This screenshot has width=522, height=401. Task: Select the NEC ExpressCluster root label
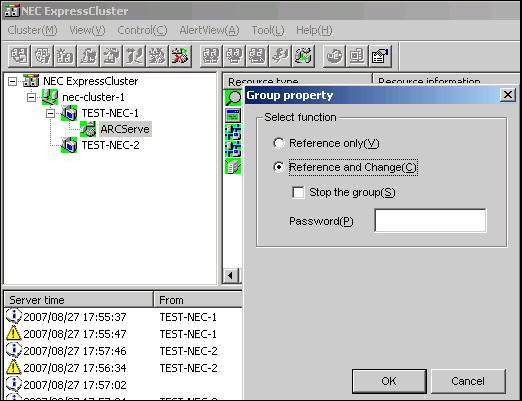[x=90, y=81]
